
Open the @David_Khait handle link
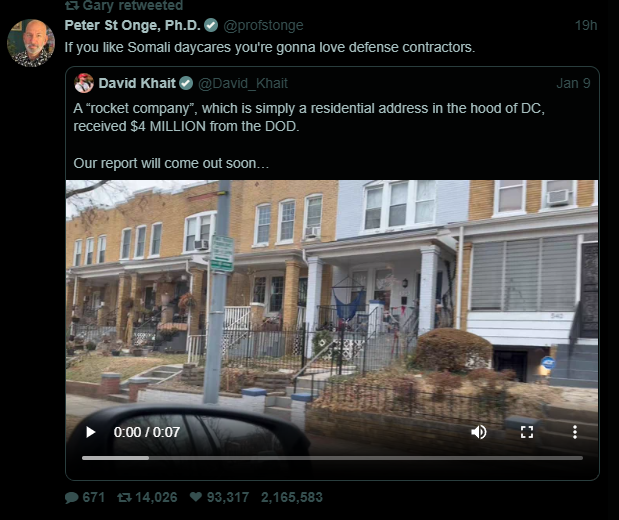tap(243, 83)
